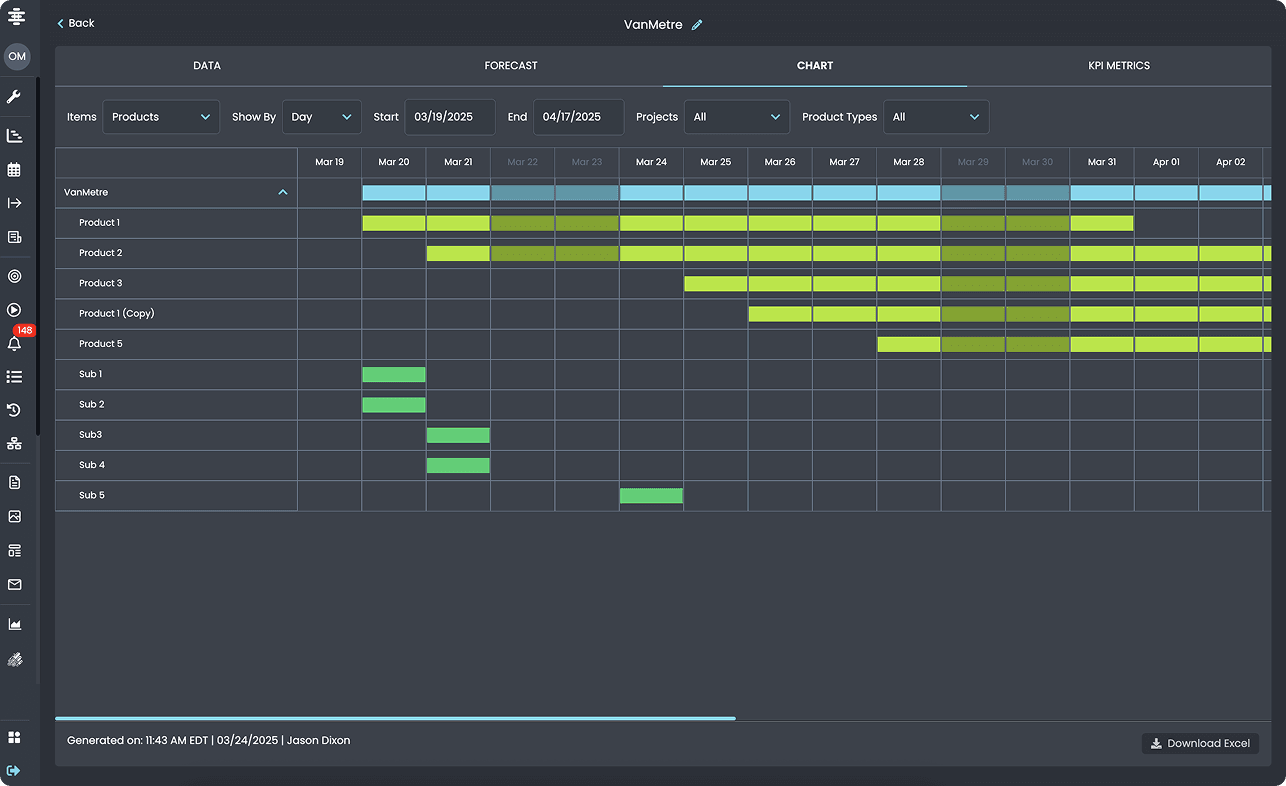The width and height of the screenshot is (1286, 786).
Task: Open the calendar icon in sidebar
Action: click(x=14, y=170)
